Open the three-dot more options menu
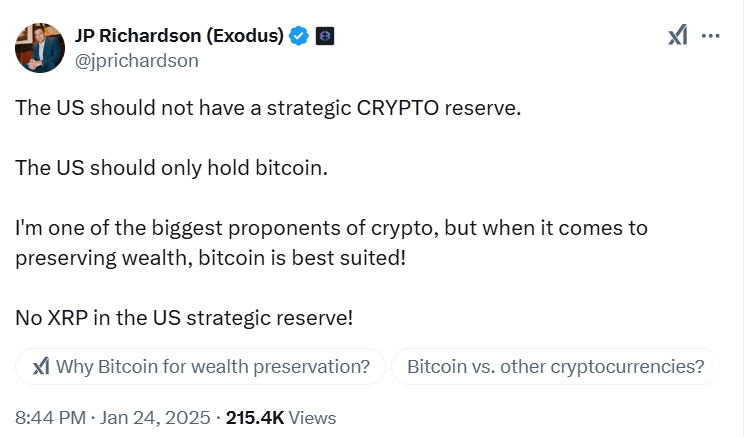Image resolution: width=751 pixels, height=437 pixels. point(710,35)
